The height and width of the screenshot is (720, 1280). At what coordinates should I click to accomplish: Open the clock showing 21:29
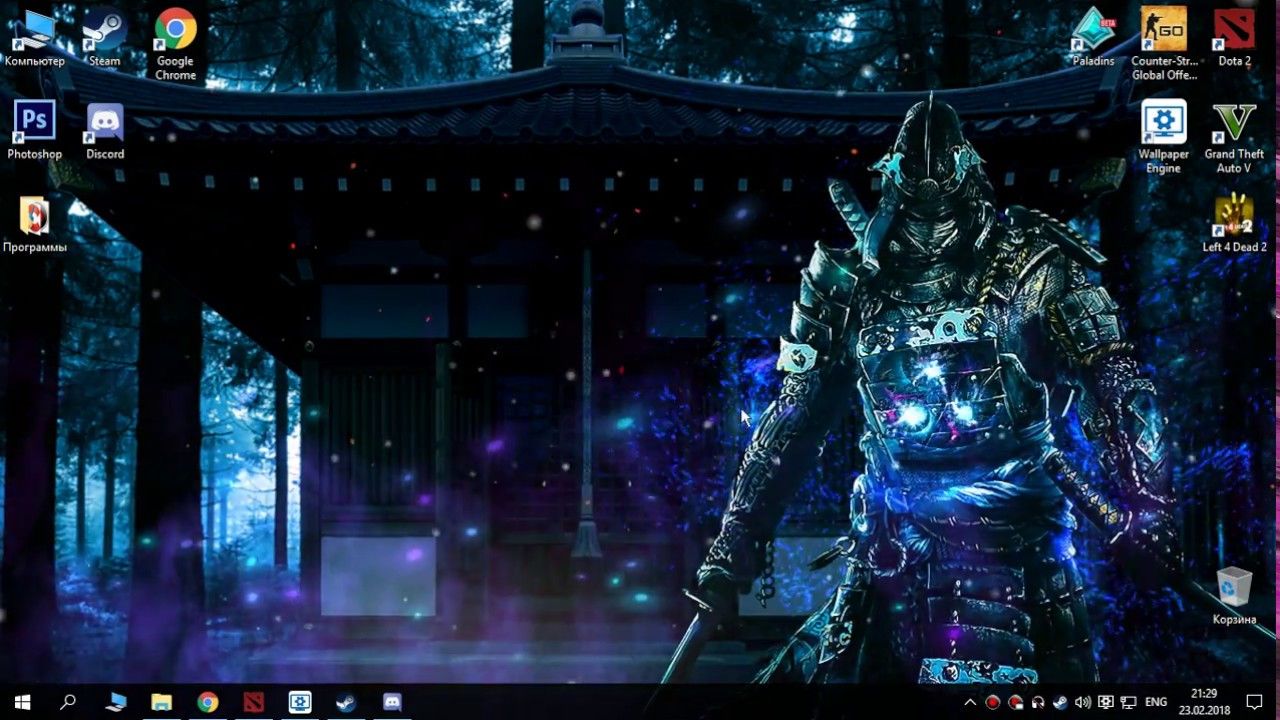(x=1204, y=701)
